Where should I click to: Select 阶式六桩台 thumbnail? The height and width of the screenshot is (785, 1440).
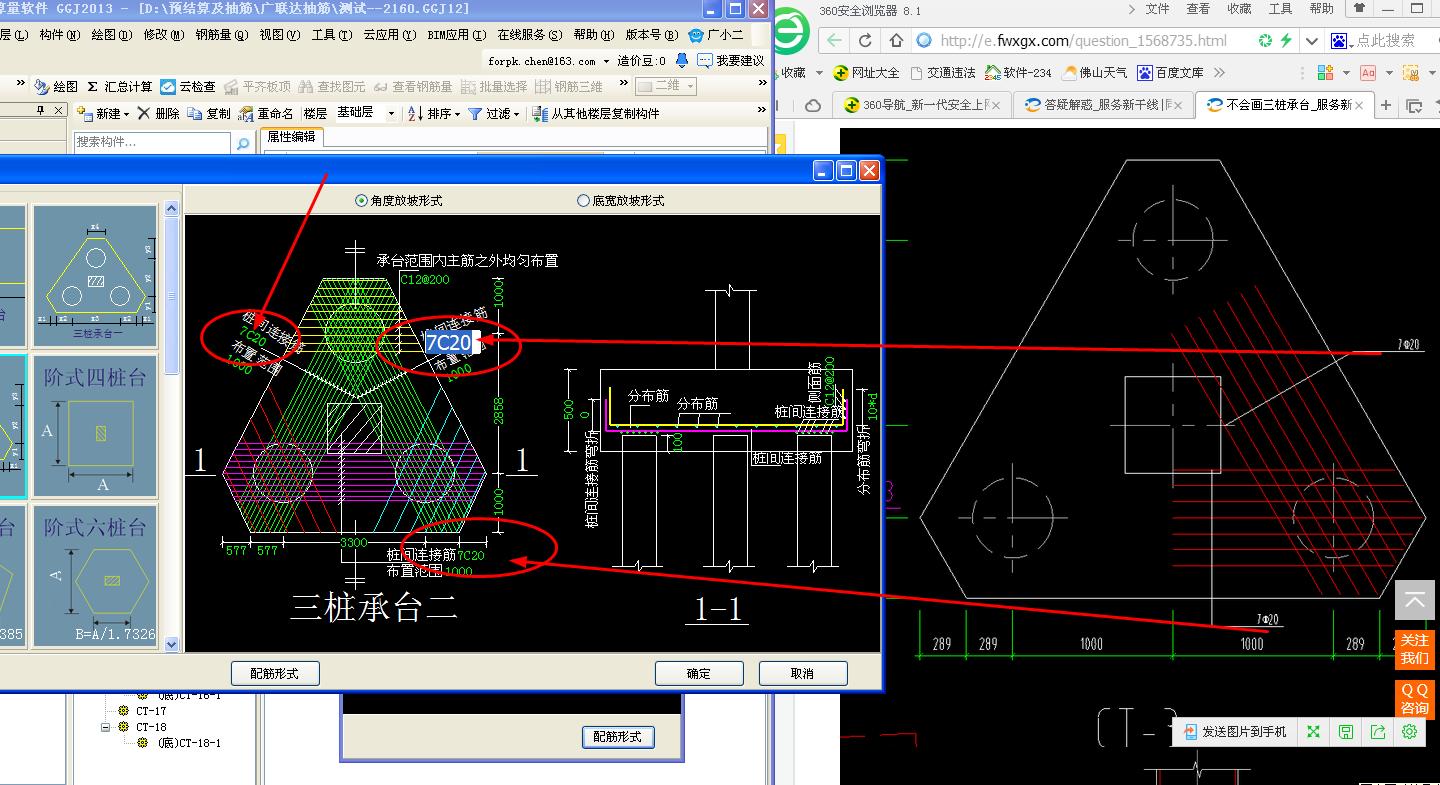point(95,576)
